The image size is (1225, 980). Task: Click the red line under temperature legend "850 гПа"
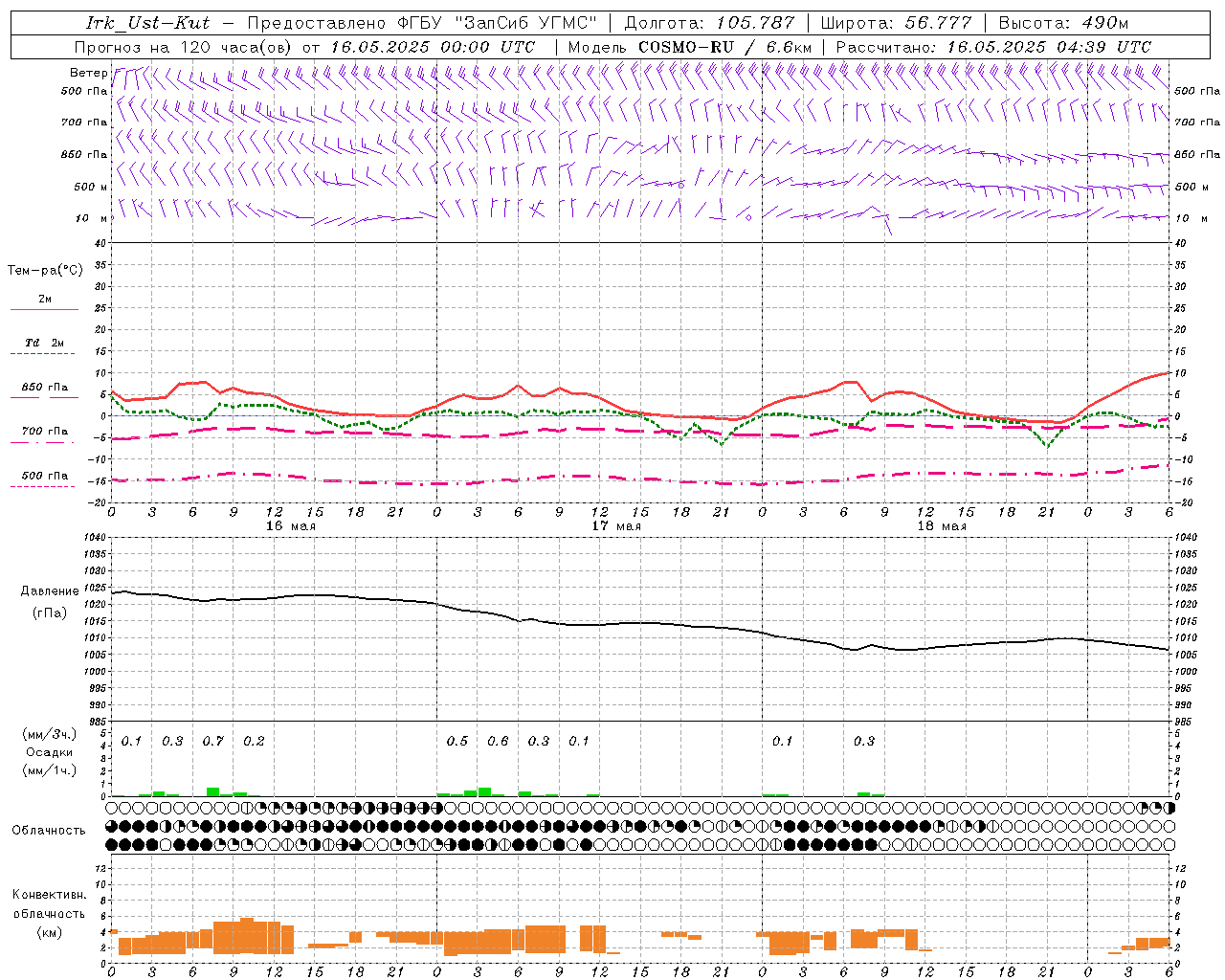(x=44, y=398)
